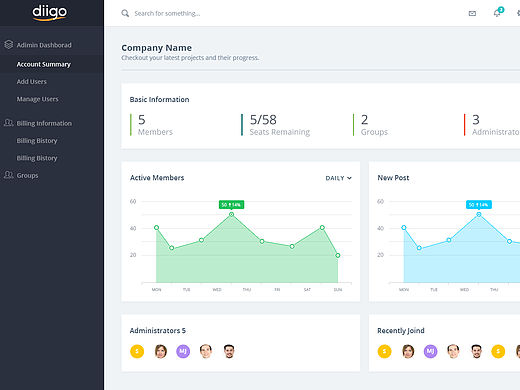Click the 50 ↑14% tooltip on Active Members
Screen dimensions: 520x390
click(231, 204)
